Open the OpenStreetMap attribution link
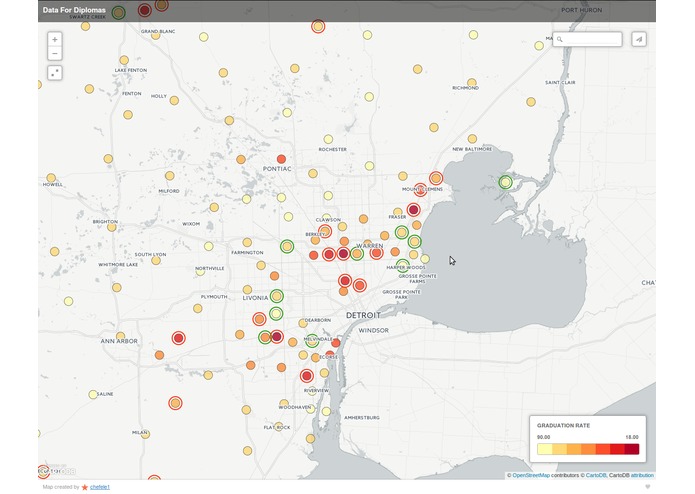 (531, 475)
